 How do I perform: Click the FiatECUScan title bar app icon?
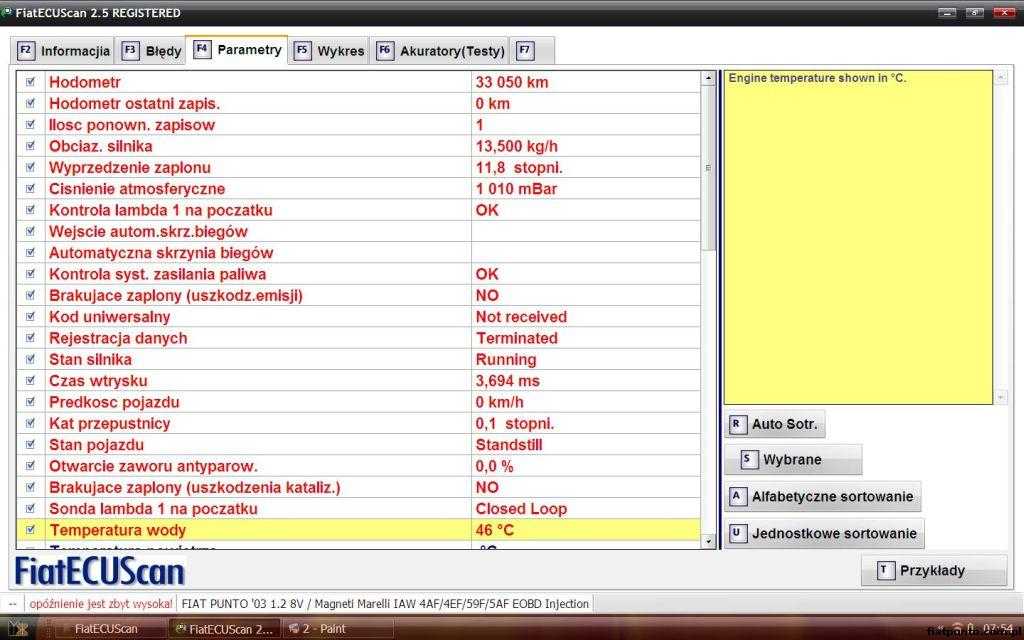(7, 12)
